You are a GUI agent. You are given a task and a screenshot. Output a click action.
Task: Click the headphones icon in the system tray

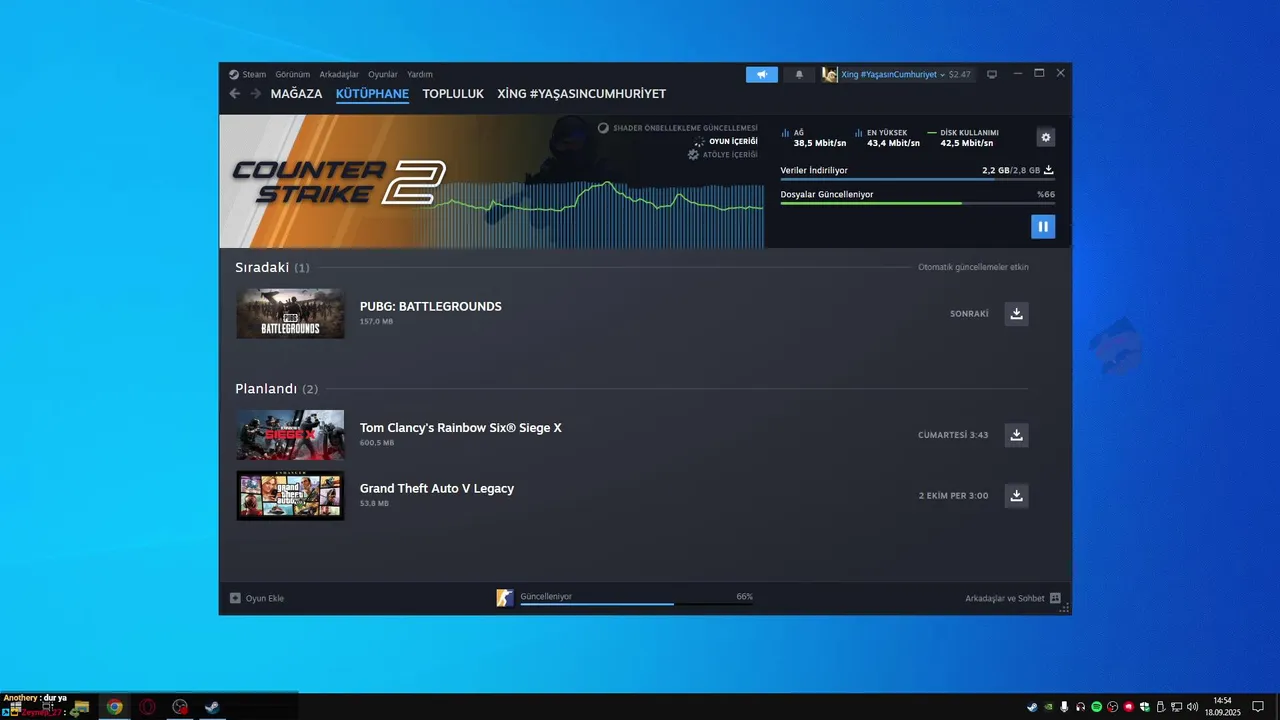(x=1080, y=707)
